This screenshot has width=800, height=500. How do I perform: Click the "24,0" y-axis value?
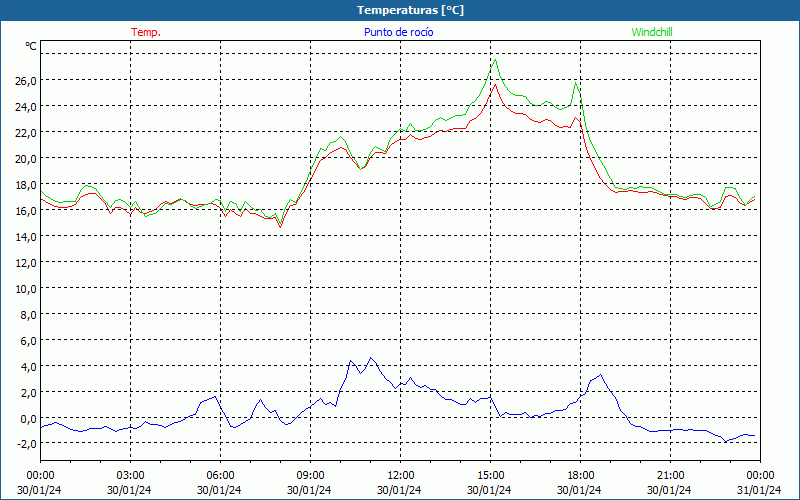26,107
